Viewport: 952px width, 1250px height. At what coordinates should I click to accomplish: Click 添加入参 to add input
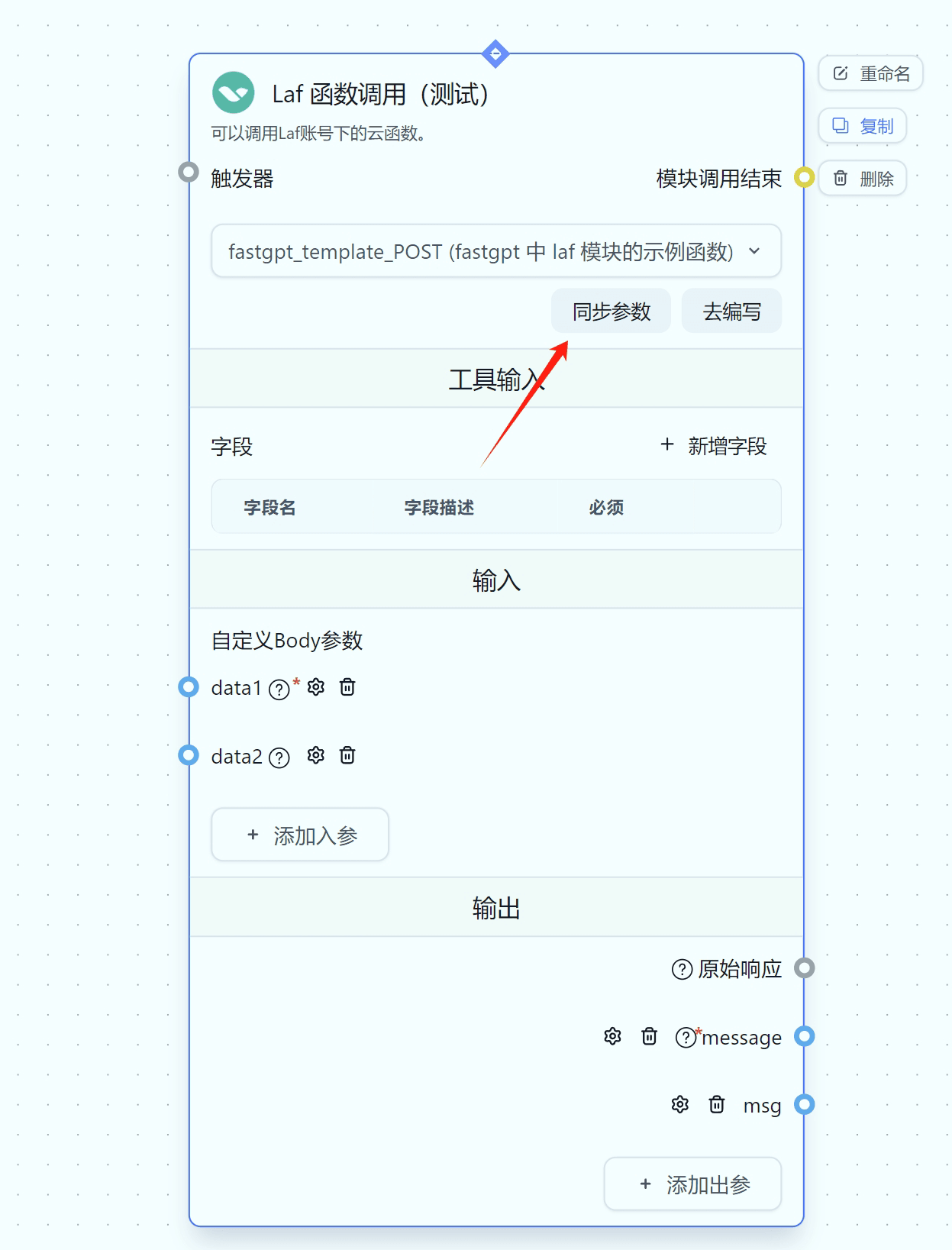[x=300, y=835]
